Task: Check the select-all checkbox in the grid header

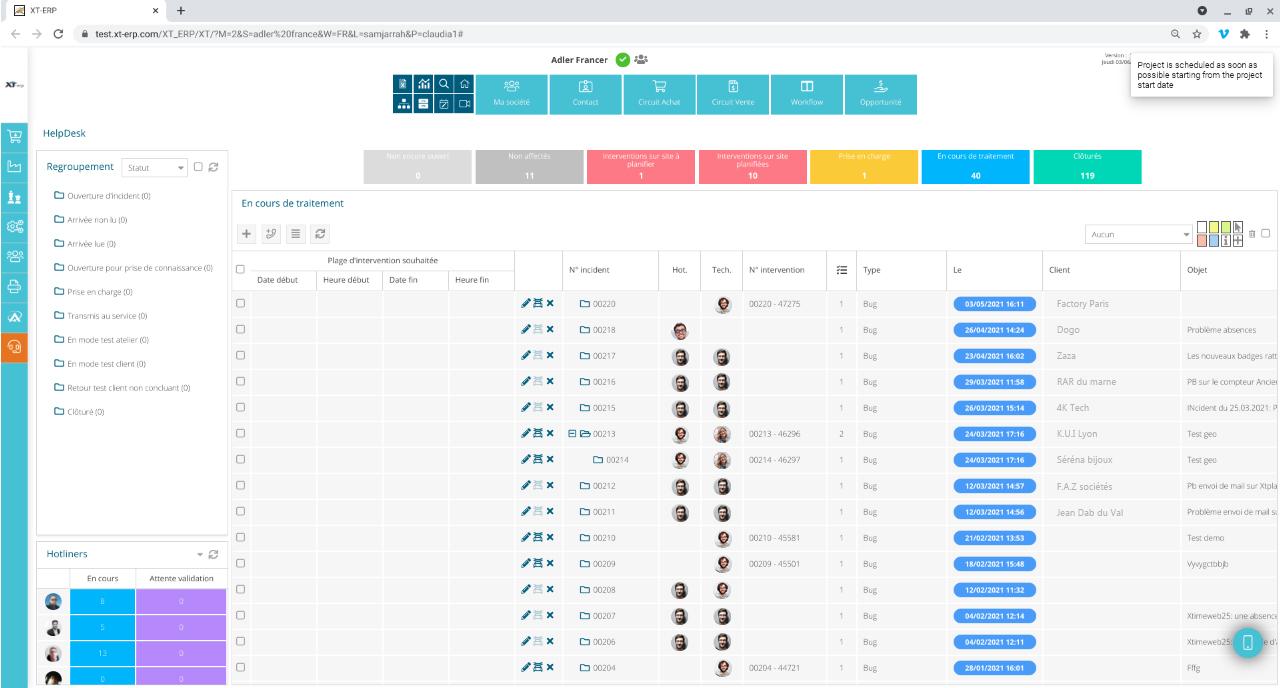Action: click(239, 269)
